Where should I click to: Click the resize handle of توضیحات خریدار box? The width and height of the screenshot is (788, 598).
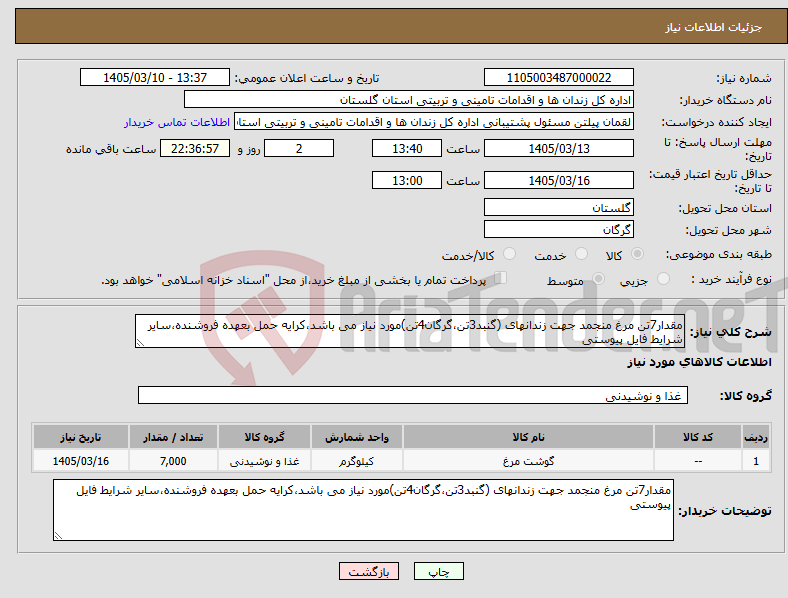point(58,536)
